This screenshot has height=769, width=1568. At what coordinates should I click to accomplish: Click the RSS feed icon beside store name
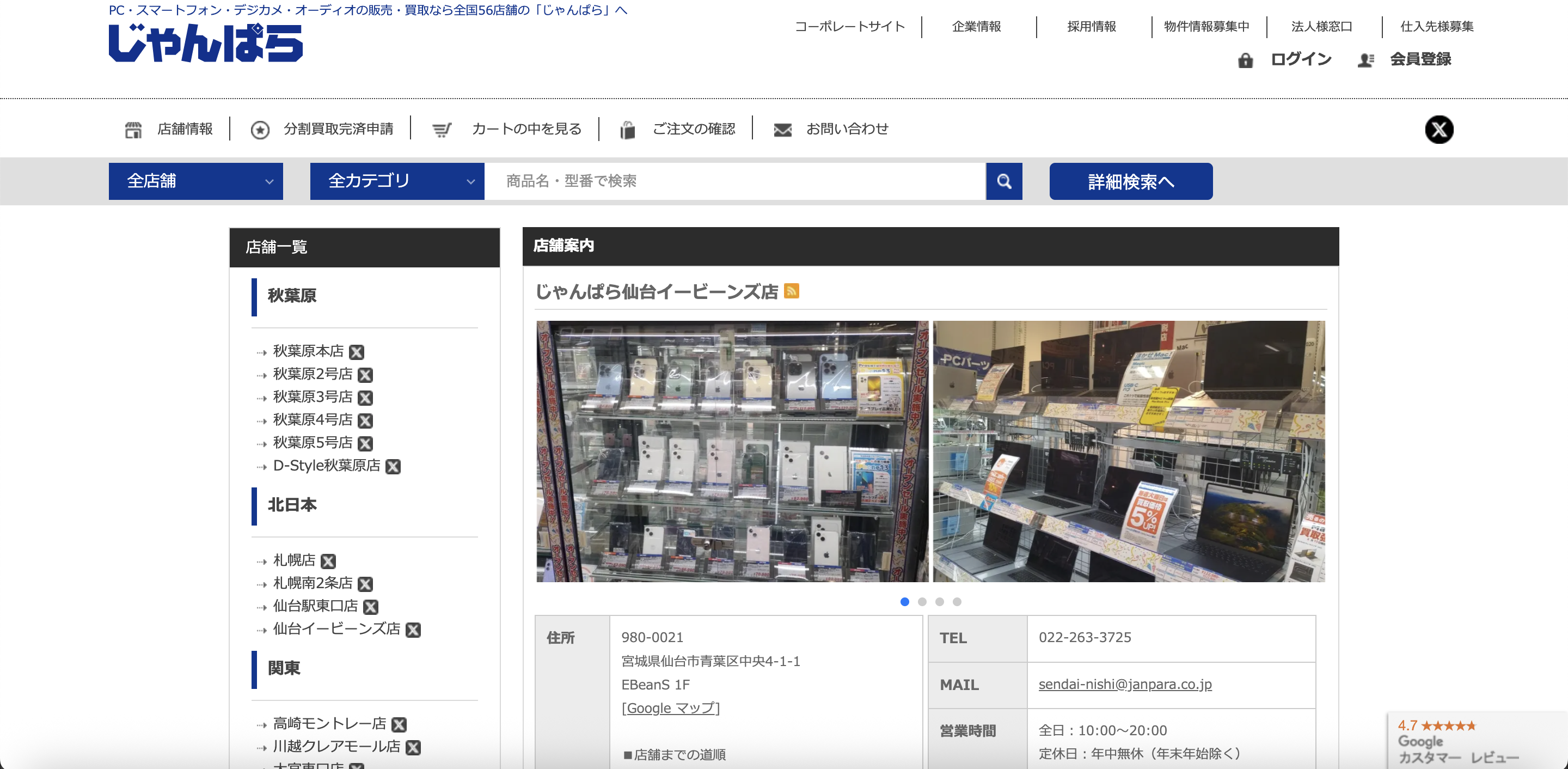791,291
